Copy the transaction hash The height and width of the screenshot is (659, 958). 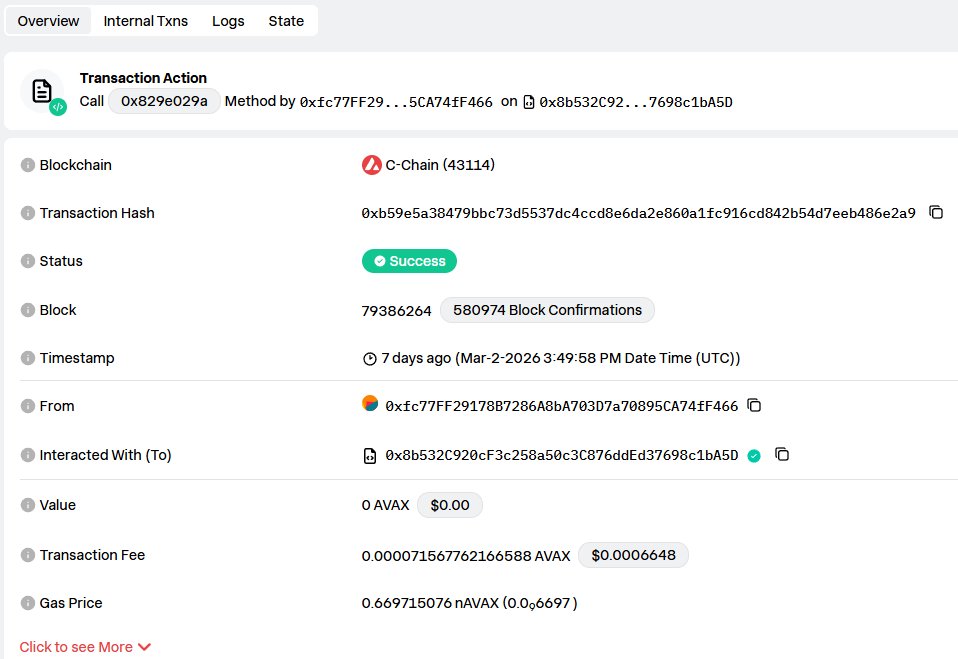(937, 212)
